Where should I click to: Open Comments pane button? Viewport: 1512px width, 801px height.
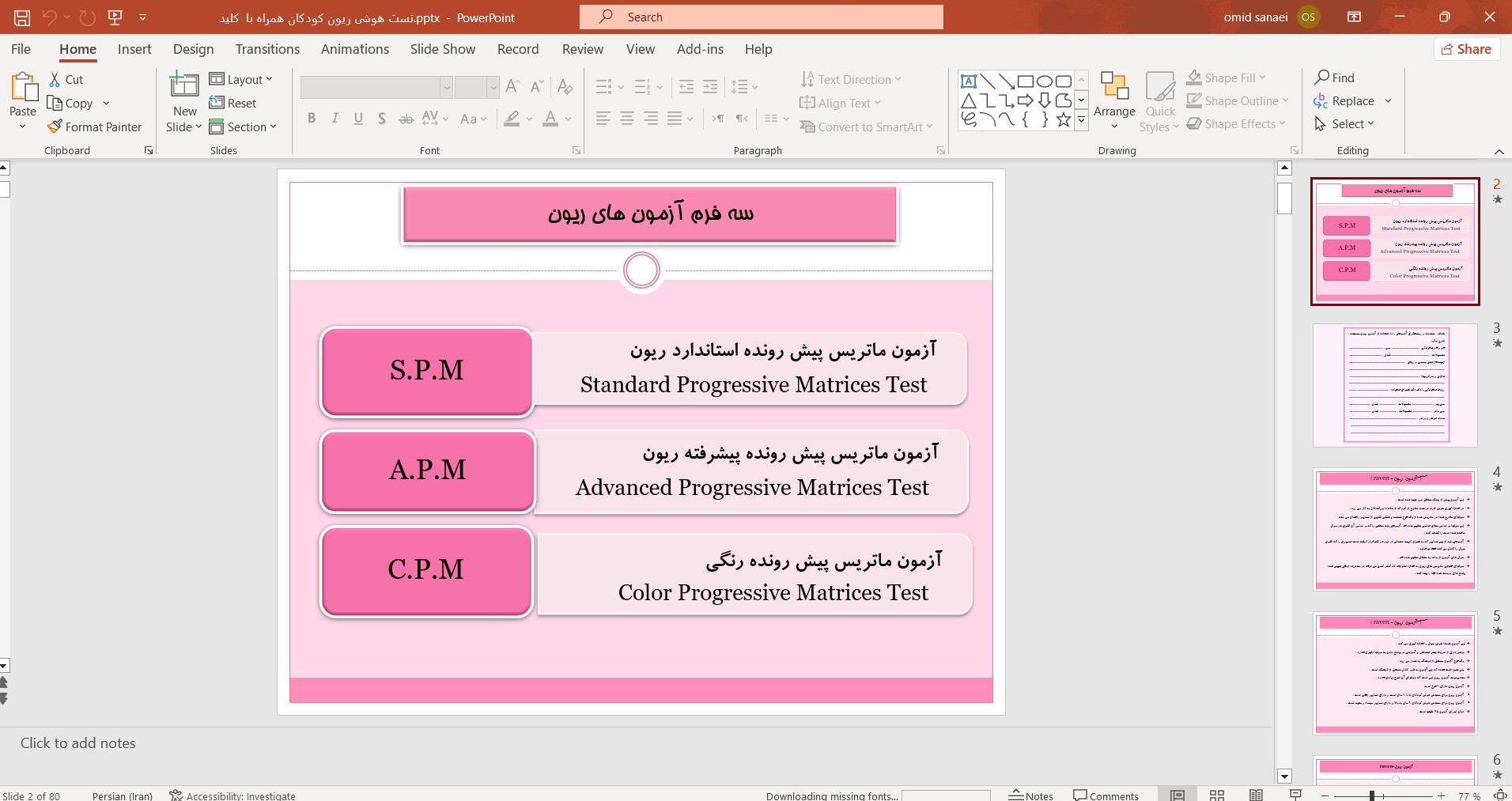coord(1106,795)
